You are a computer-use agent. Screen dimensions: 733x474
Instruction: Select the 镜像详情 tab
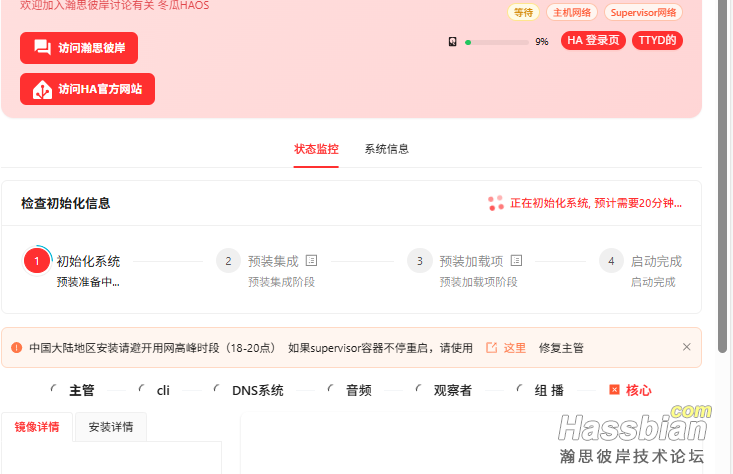(x=37, y=427)
